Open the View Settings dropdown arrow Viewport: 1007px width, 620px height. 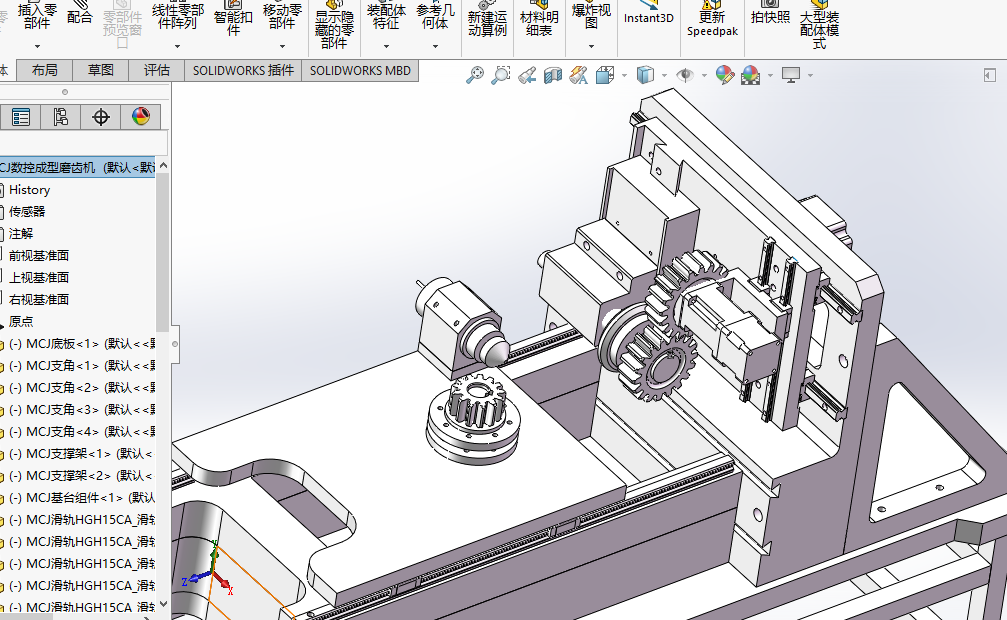coord(810,76)
